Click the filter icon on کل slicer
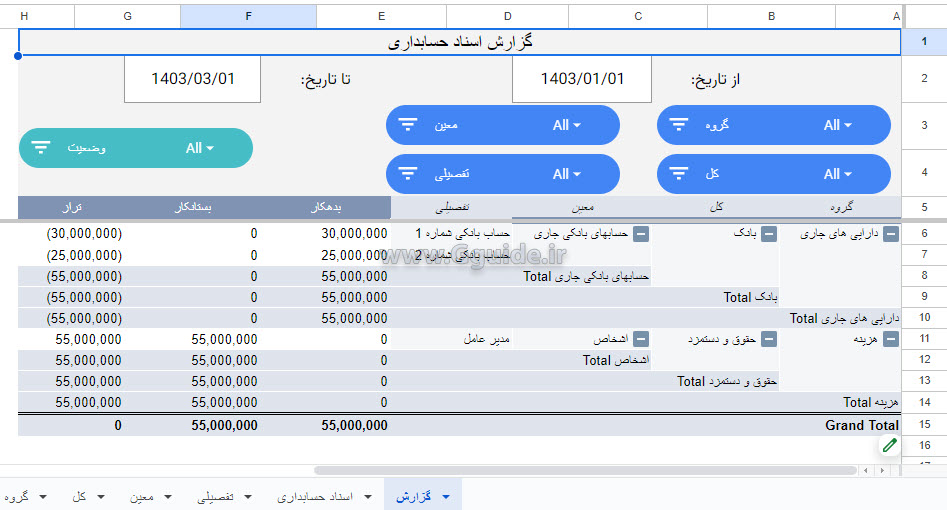Viewport: 947px width, 510px height. click(x=679, y=174)
